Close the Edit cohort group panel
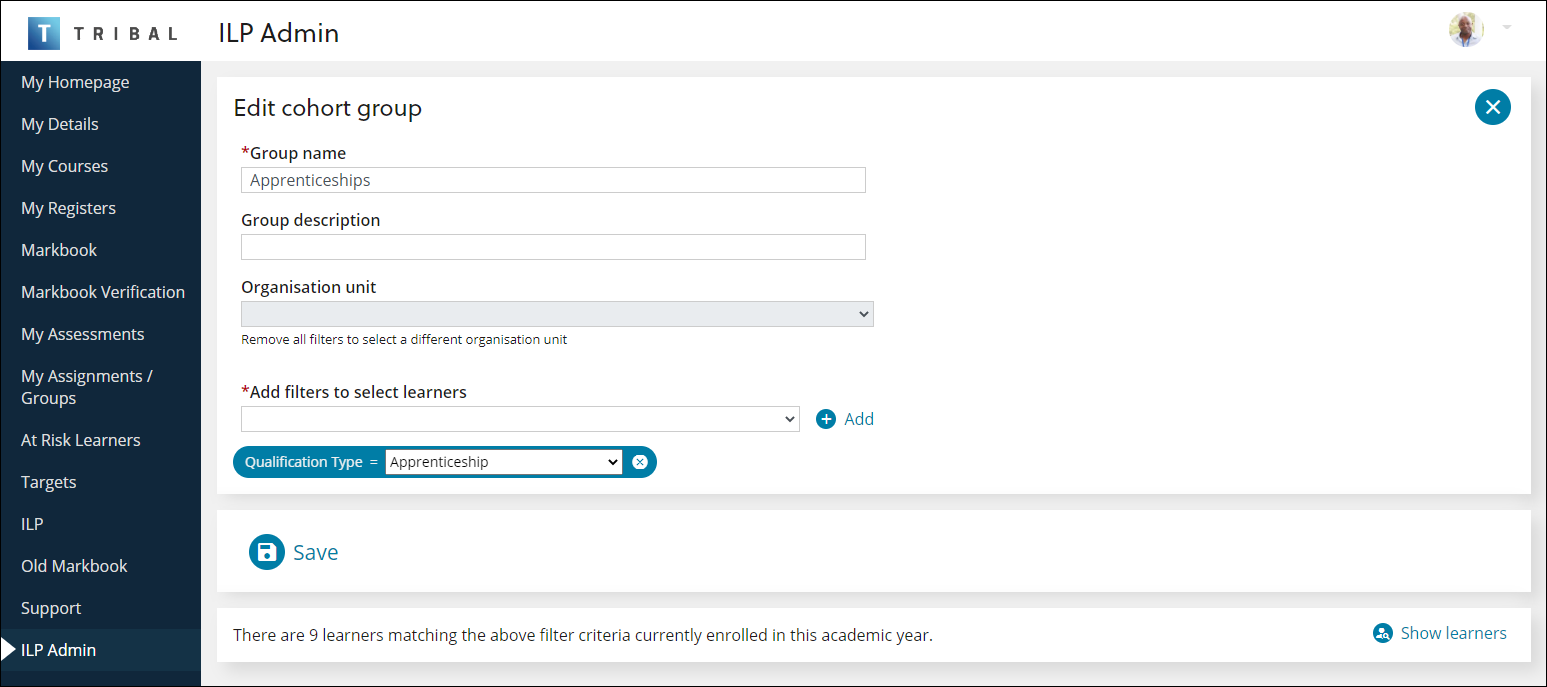Screen dimensions: 1547x687 1492,107
